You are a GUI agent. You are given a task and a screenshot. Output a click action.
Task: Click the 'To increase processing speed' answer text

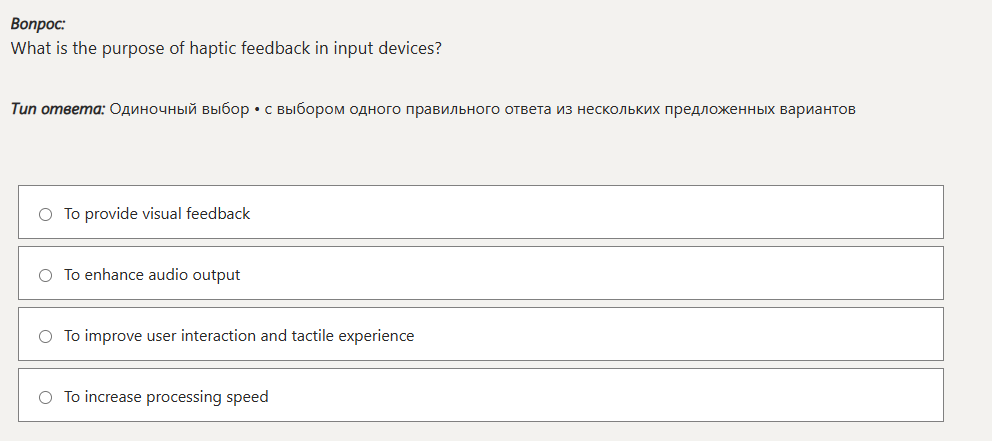coord(166,397)
